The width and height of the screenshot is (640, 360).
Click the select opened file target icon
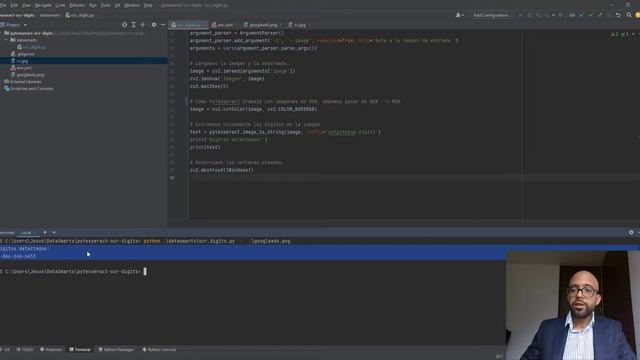pos(124,25)
